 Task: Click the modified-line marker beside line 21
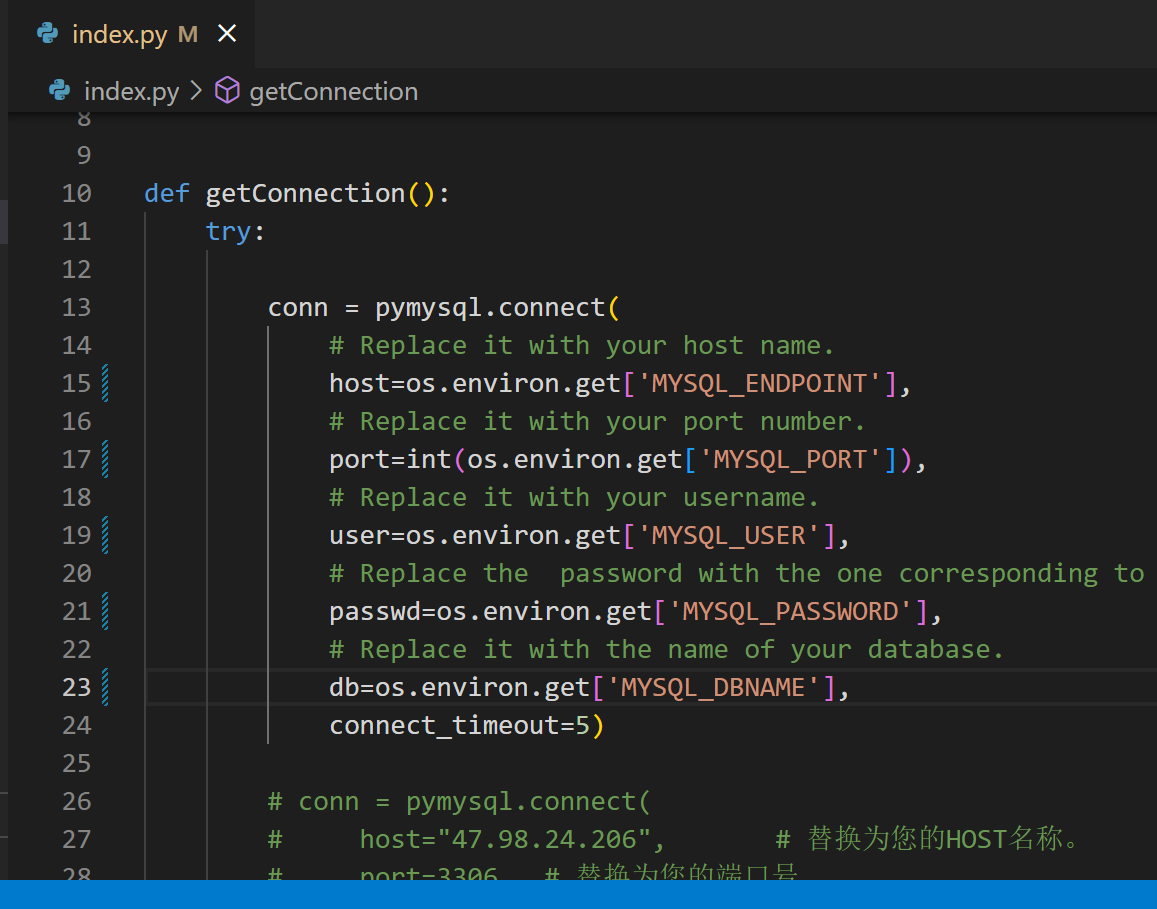click(x=105, y=611)
